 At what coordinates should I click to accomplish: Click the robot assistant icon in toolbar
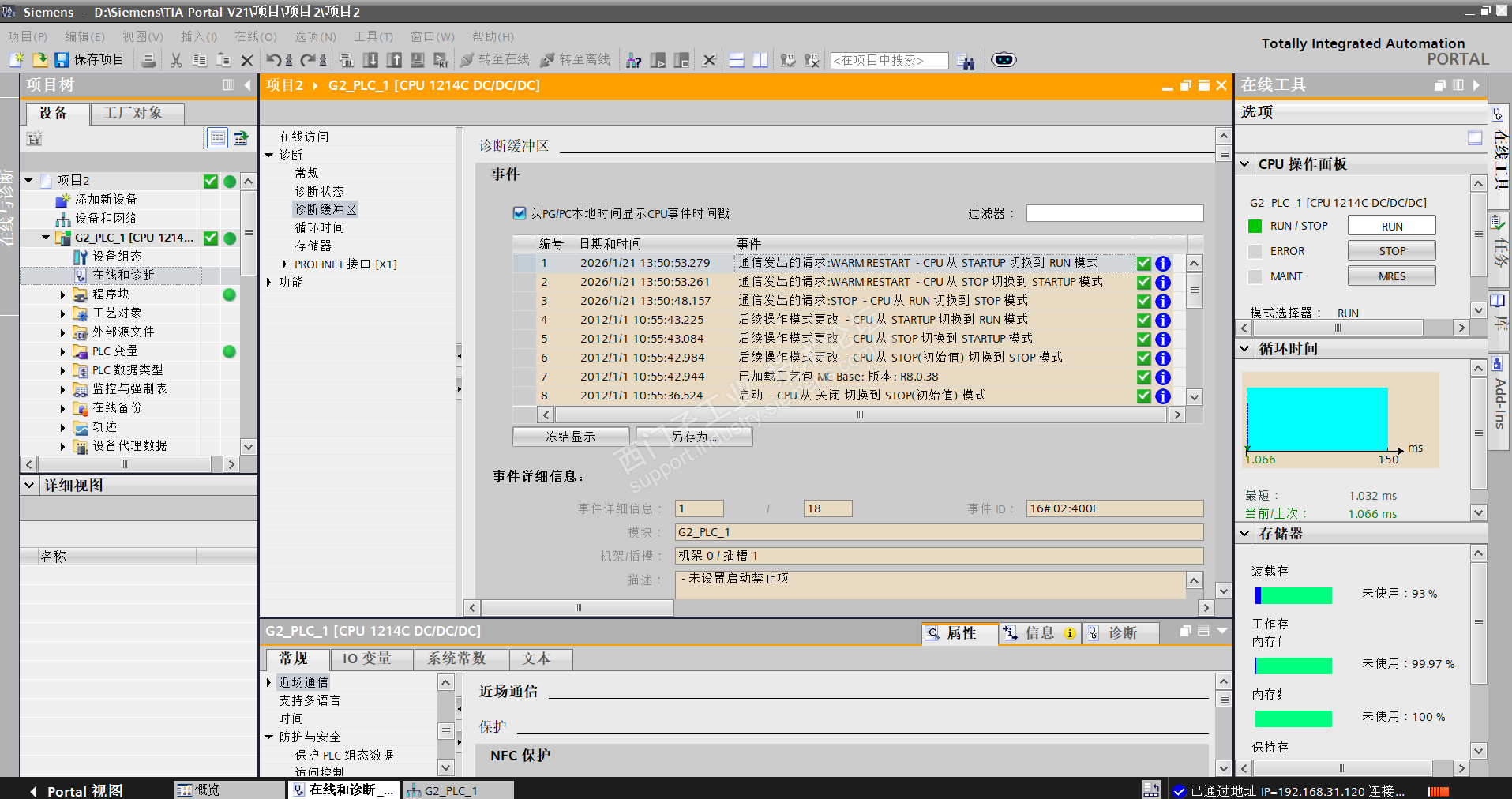(x=1004, y=60)
